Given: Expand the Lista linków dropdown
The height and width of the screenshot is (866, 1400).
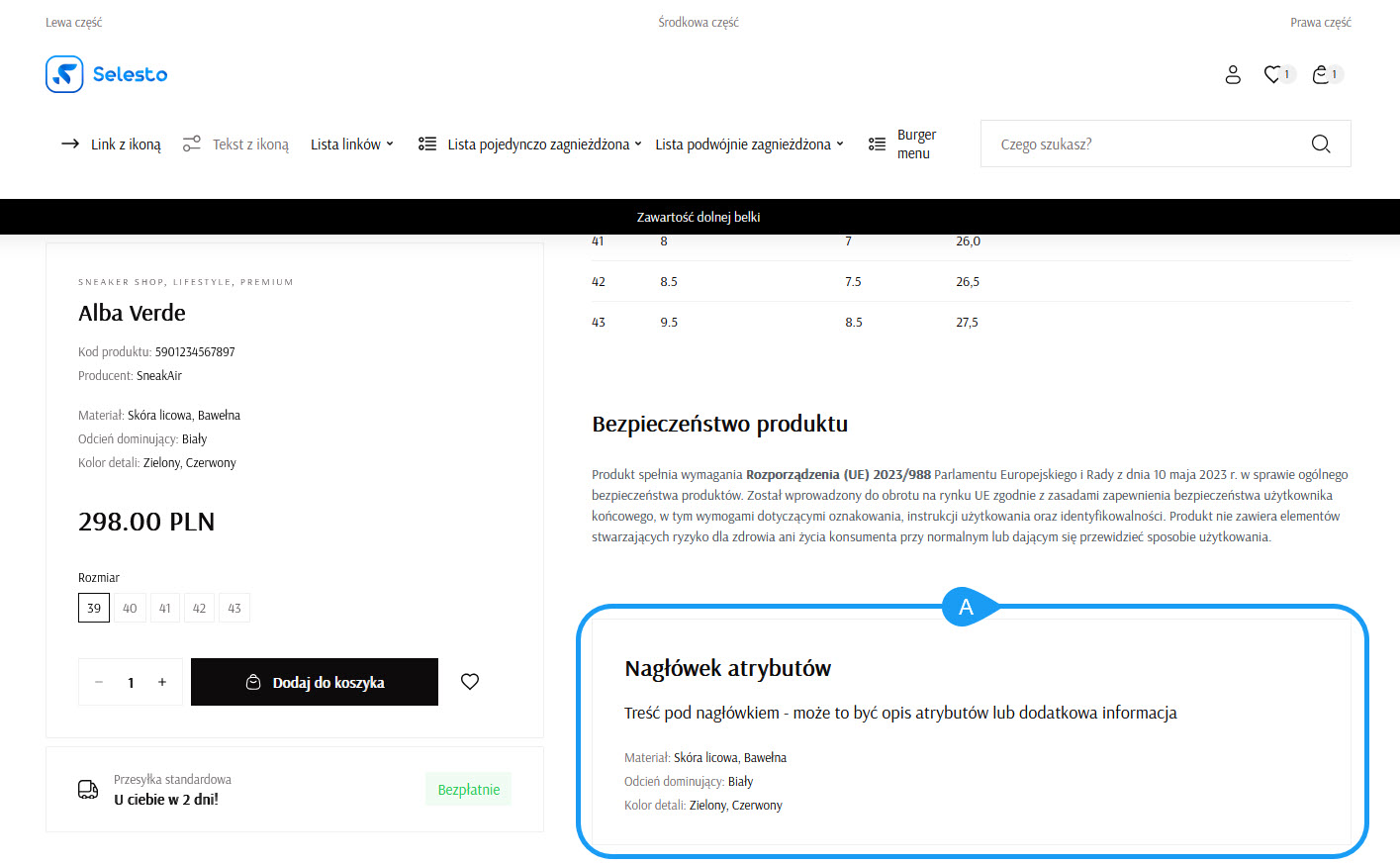Looking at the screenshot, I should tap(352, 144).
